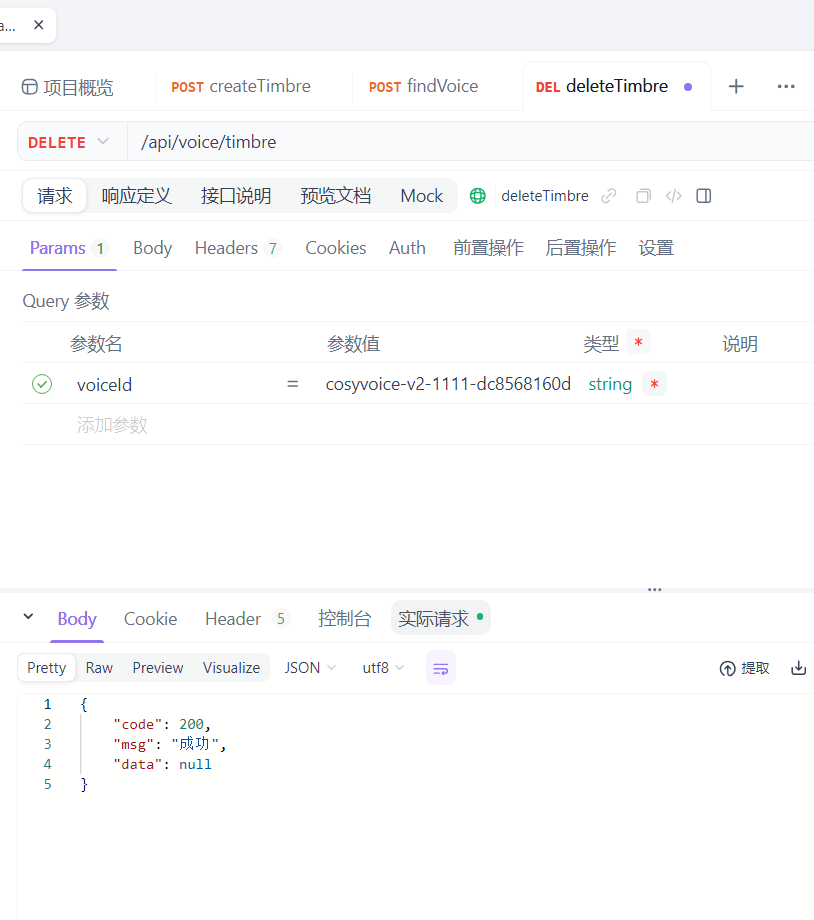814x920 pixels.
Task: Click the cosyvoice-v2-1111-dc8568160d value field
Action: (448, 384)
